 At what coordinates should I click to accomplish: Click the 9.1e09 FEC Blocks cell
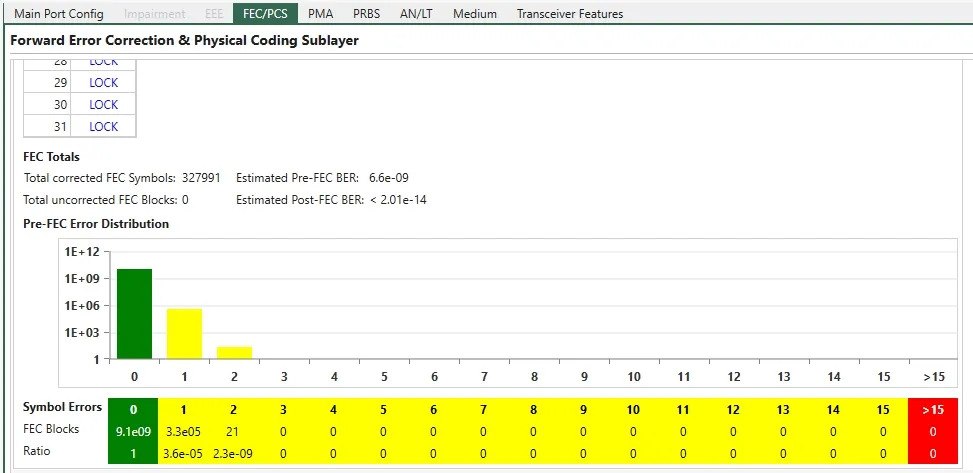pyautogui.click(x=134, y=430)
